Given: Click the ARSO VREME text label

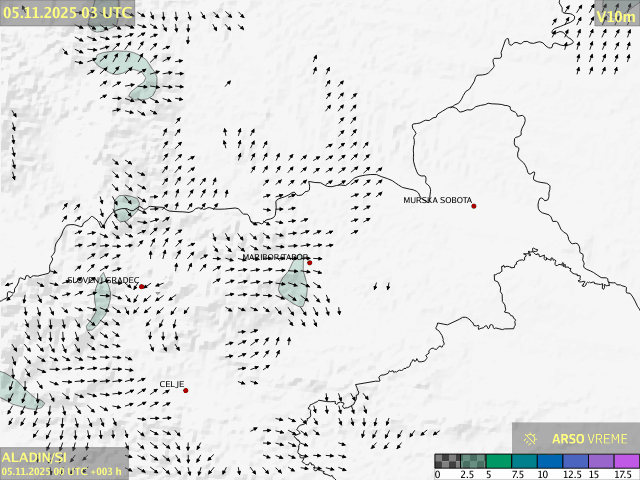Looking at the screenshot, I should pyautogui.click(x=590, y=438).
